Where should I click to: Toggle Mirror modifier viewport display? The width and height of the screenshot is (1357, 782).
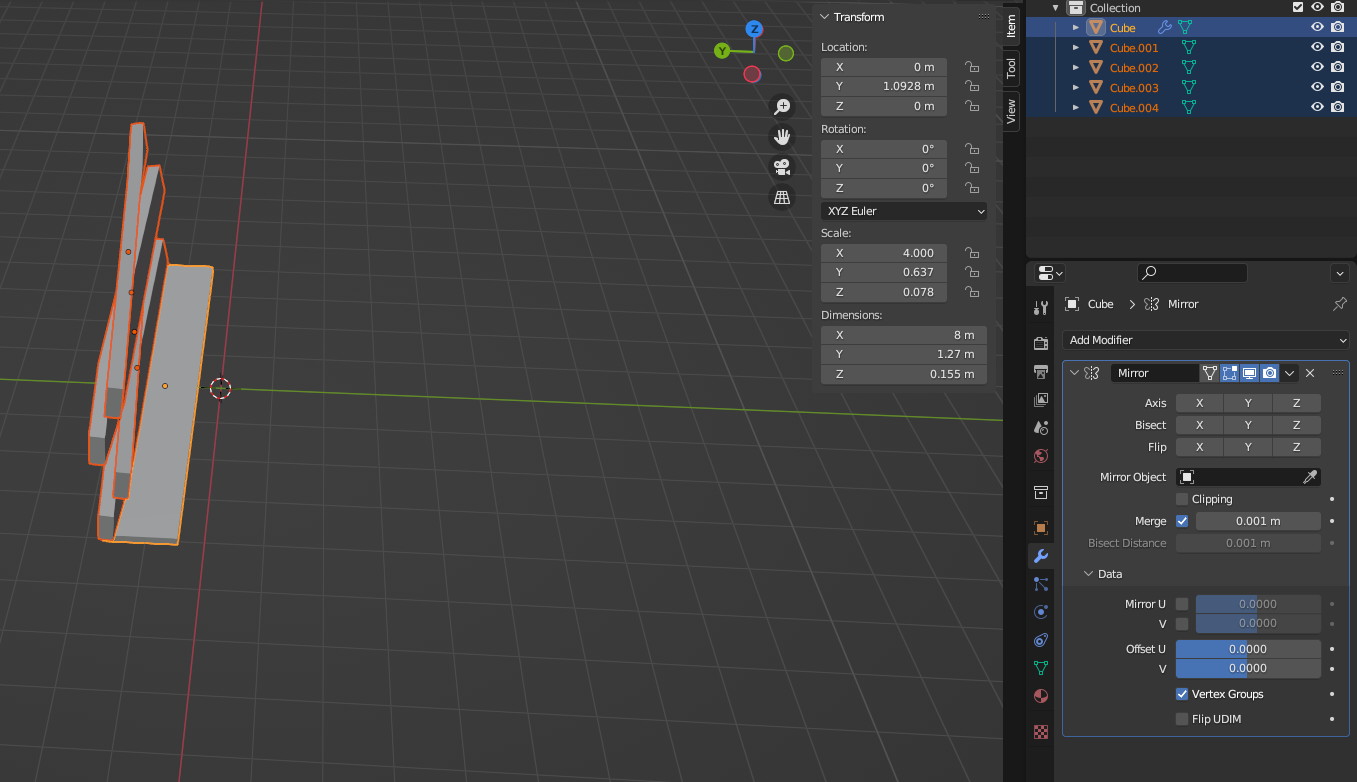(x=1249, y=373)
